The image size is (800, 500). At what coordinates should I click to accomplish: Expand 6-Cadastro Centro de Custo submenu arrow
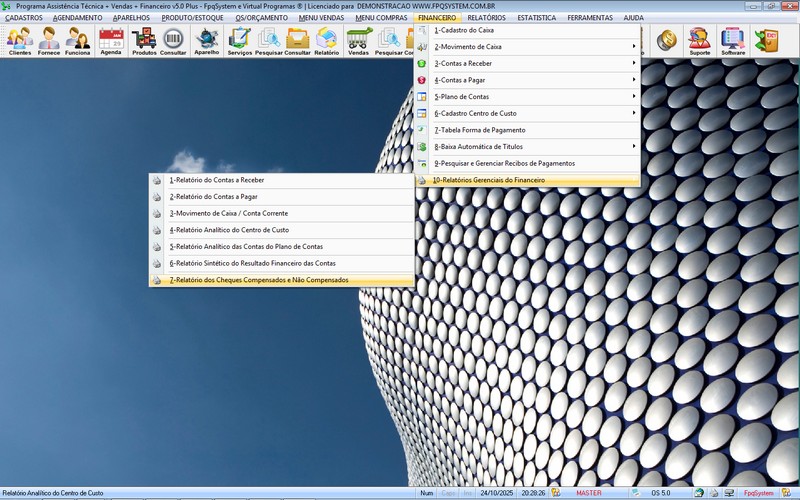click(634, 113)
